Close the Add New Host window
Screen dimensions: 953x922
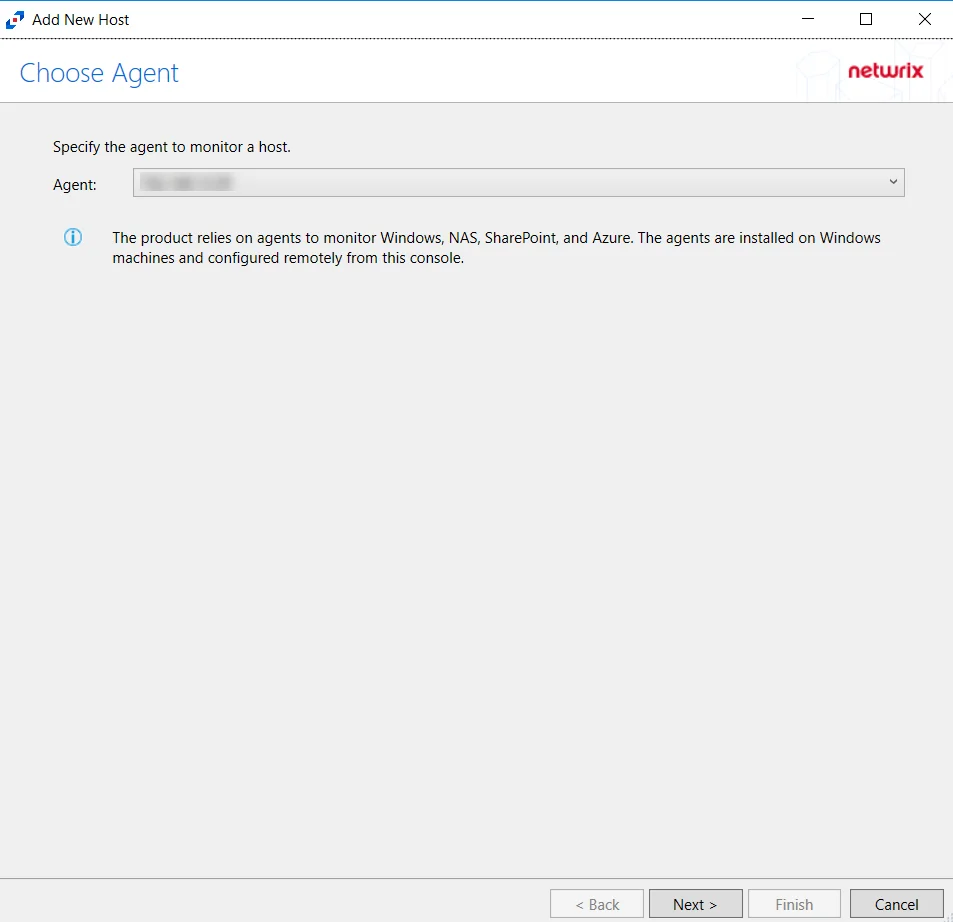click(x=924, y=19)
